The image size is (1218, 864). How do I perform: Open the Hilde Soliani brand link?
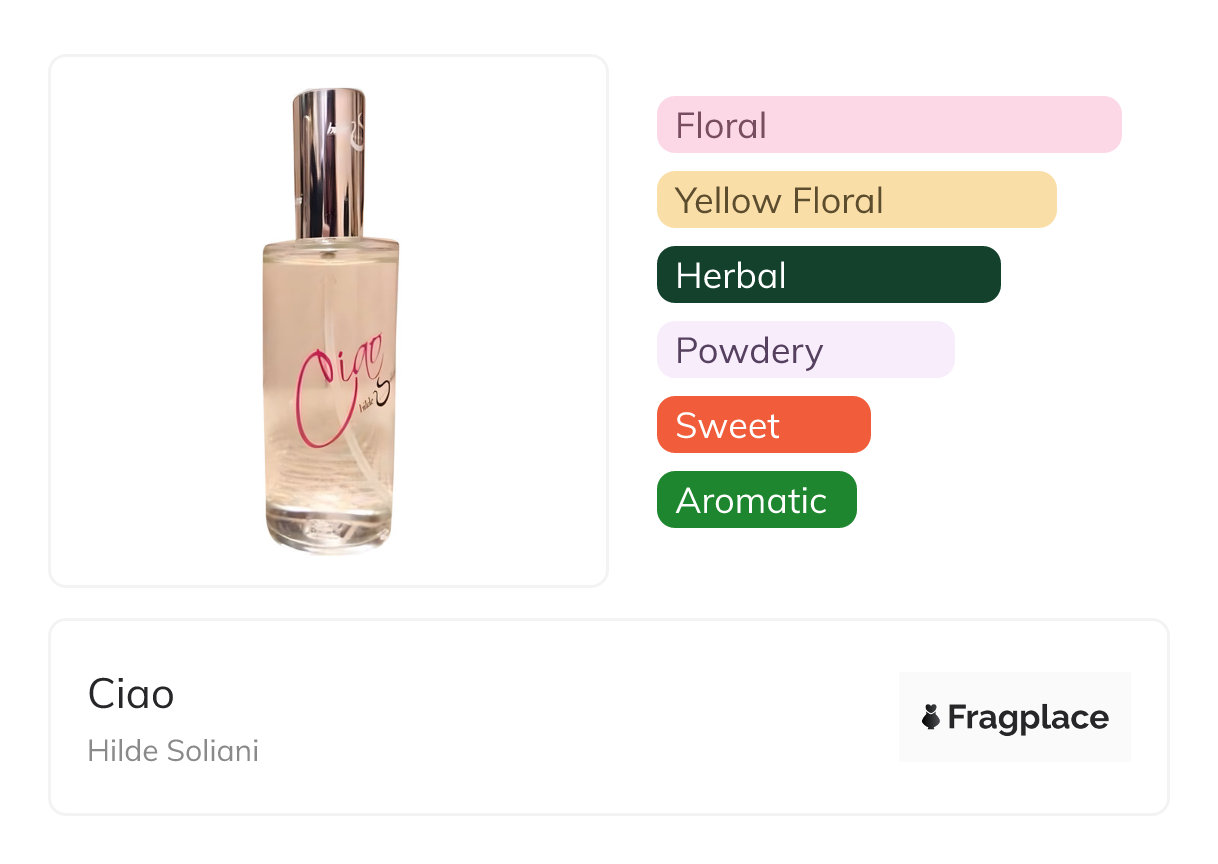click(173, 751)
